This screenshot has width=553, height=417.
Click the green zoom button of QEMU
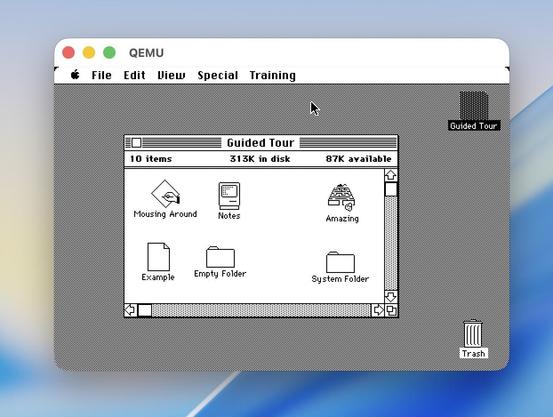[x=109, y=53]
